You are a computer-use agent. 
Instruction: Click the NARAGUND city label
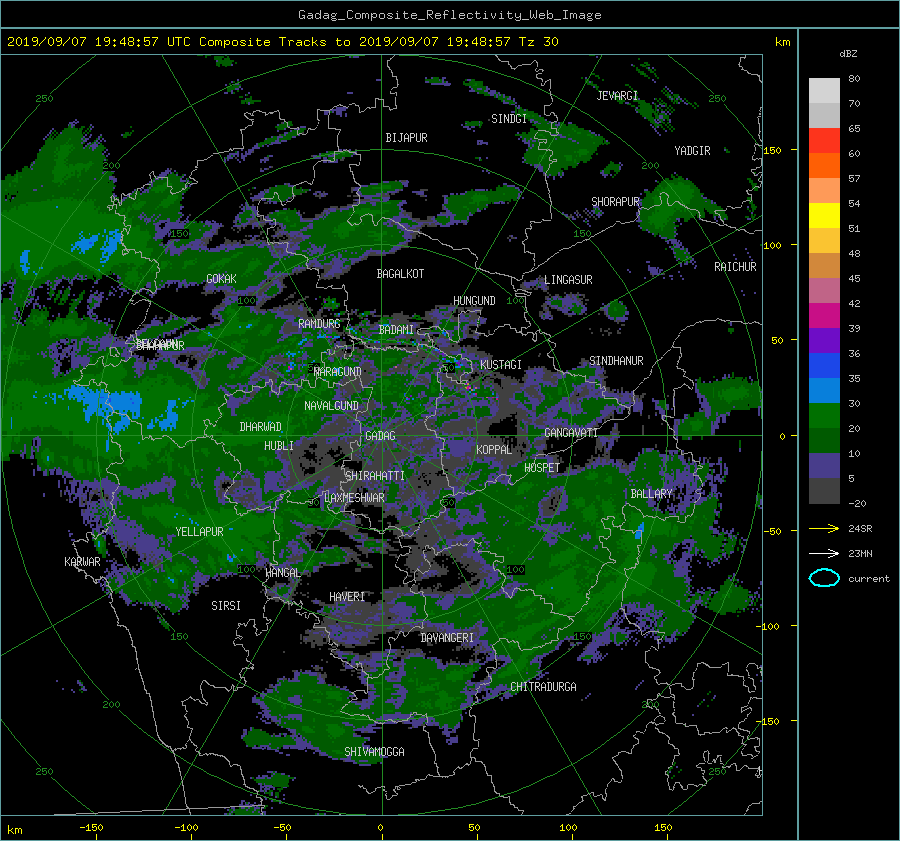click(338, 372)
